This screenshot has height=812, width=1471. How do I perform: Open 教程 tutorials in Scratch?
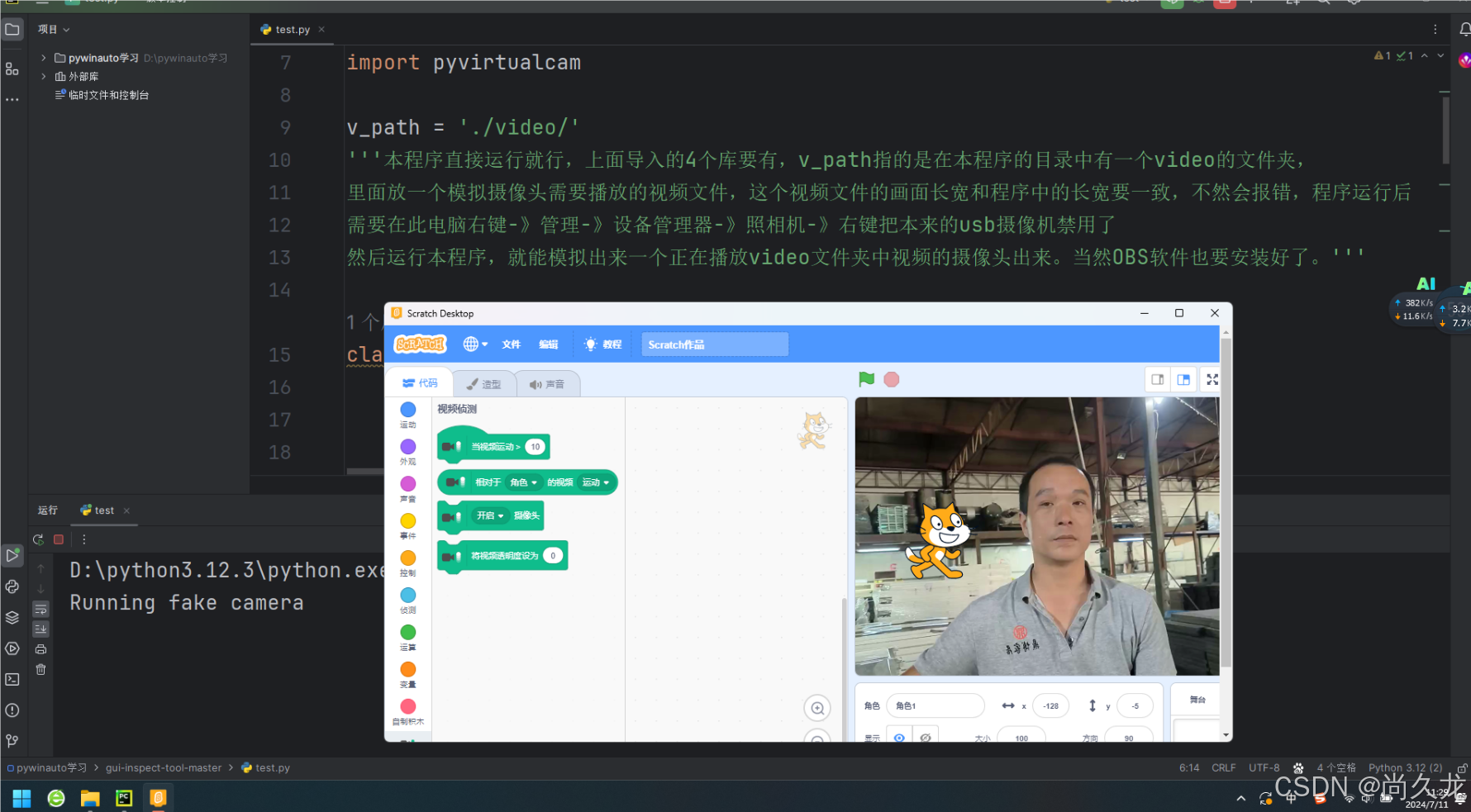[x=603, y=344]
